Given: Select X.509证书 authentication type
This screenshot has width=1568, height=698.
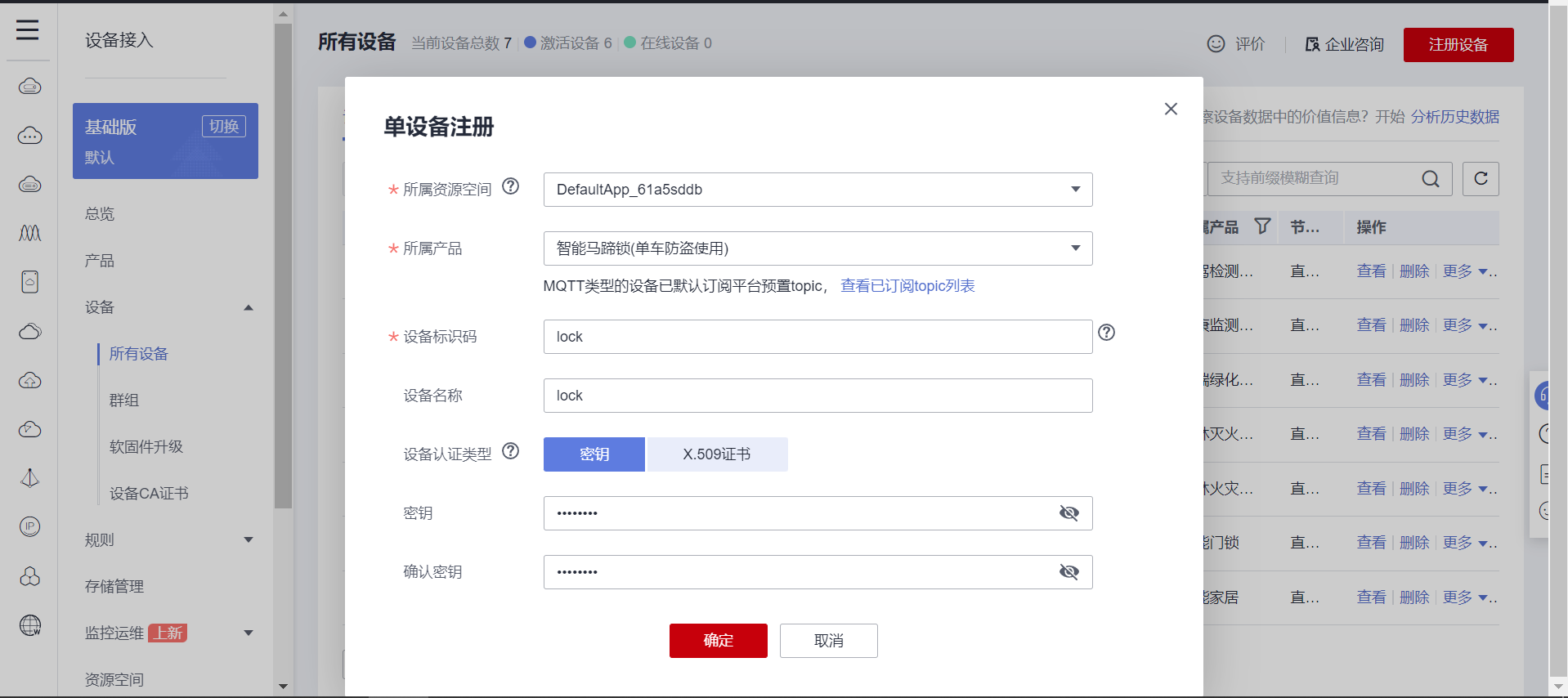Looking at the screenshot, I should coord(717,454).
